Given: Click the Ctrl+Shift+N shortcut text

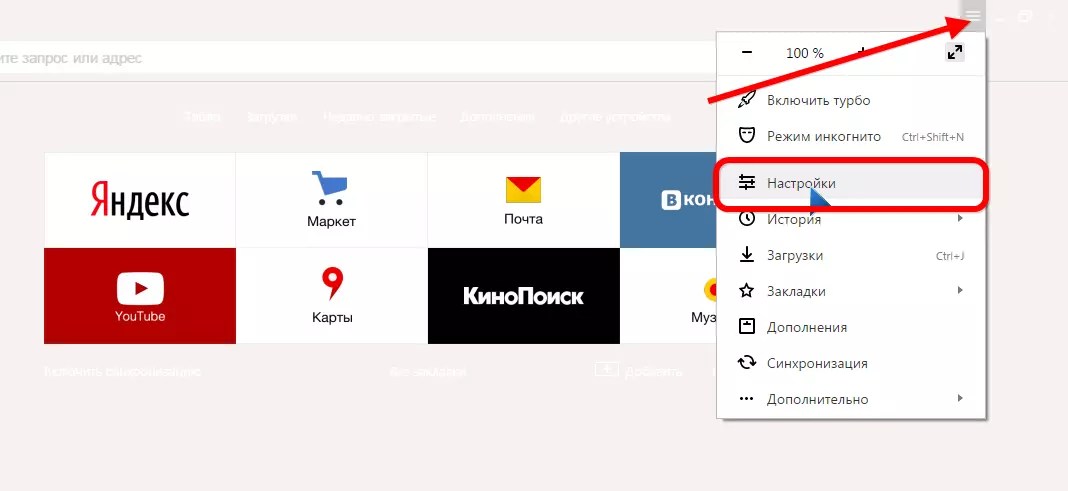Looking at the screenshot, I should (932, 137).
